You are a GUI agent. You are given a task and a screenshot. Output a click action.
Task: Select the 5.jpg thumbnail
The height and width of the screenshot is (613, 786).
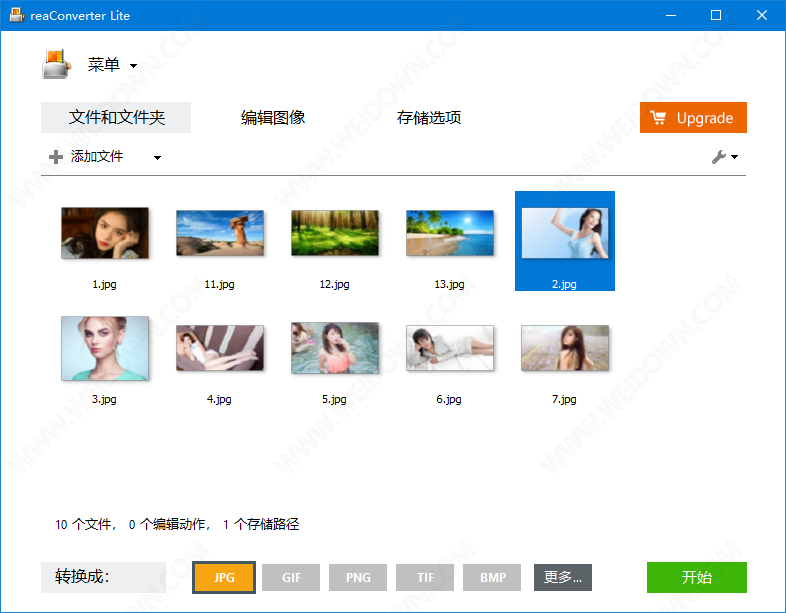pos(335,348)
